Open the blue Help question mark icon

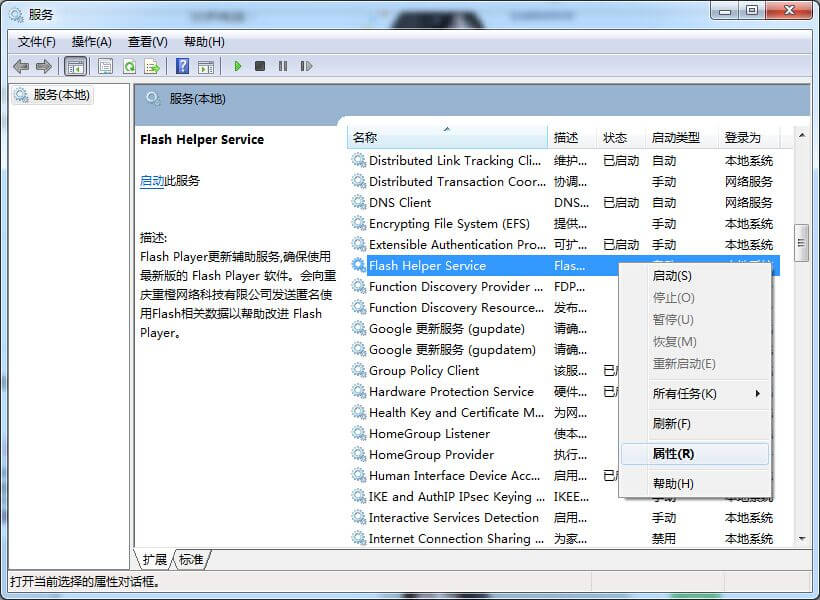182,66
